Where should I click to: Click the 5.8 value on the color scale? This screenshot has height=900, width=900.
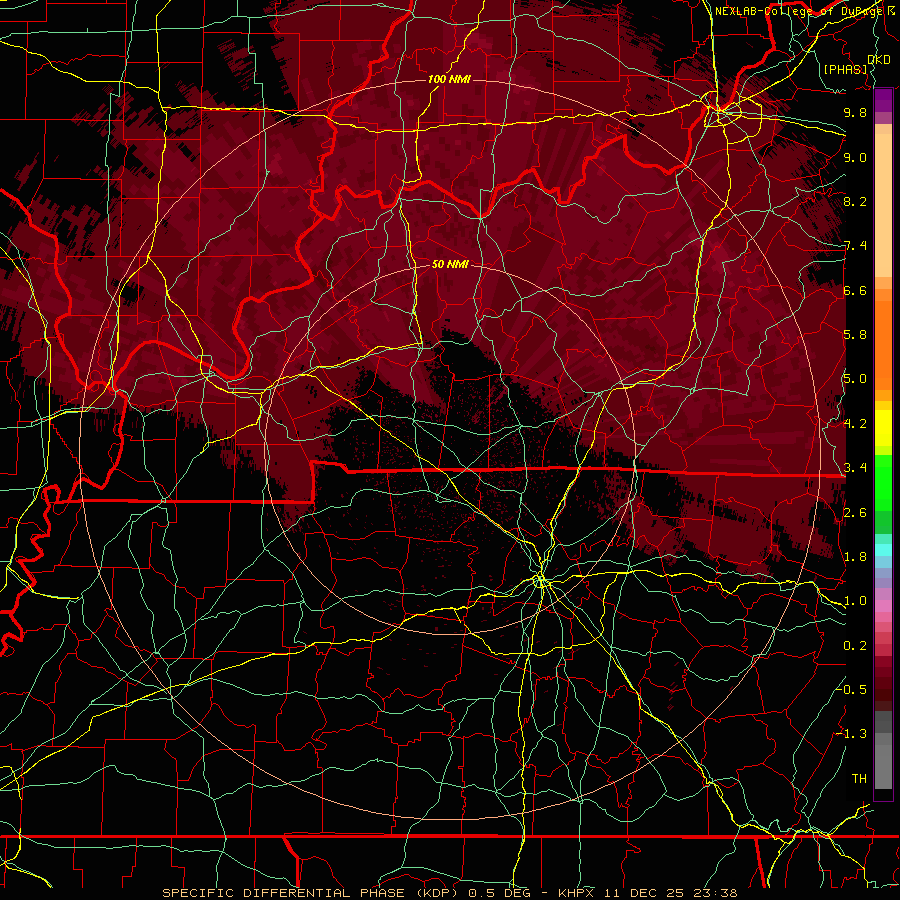pyautogui.click(x=855, y=335)
